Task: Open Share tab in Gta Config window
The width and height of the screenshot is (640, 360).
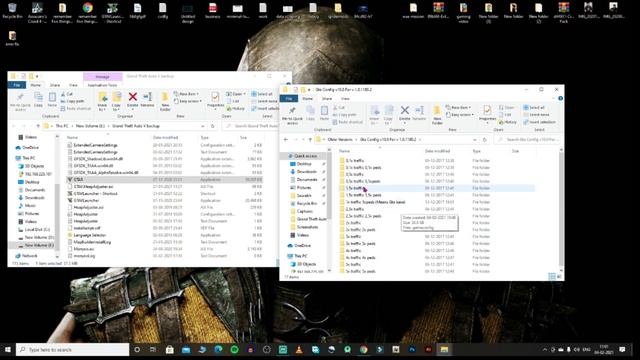Action: coord(327,99)
